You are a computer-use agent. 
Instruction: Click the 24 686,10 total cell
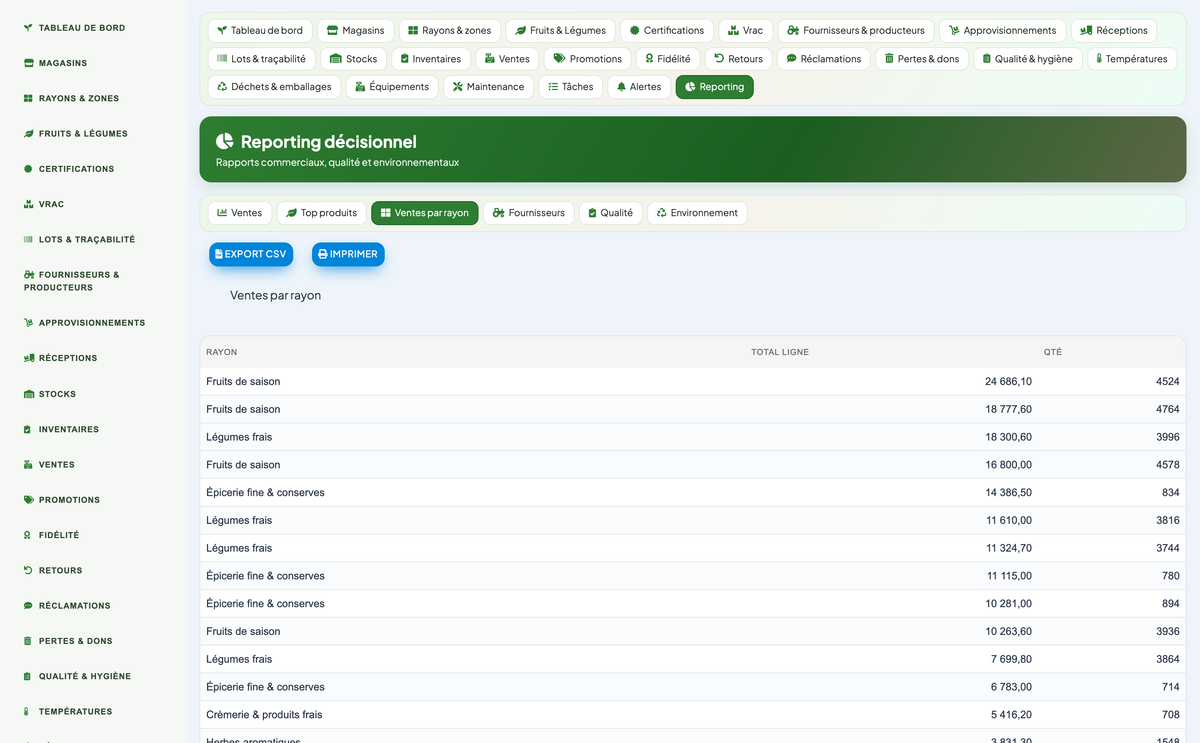tap(1008, 382)
